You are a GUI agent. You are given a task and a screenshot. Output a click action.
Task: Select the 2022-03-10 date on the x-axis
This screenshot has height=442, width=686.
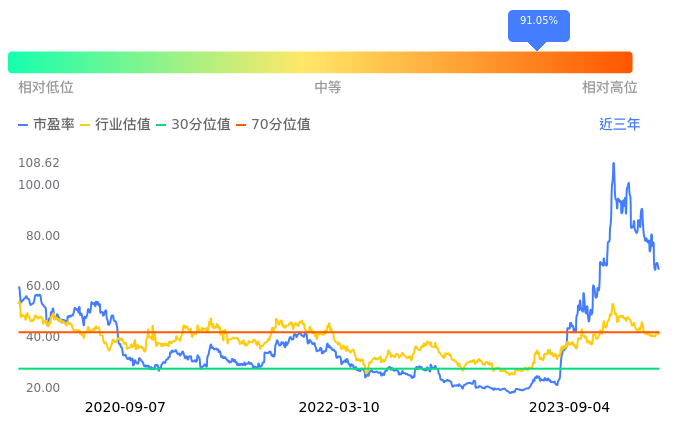(339, 408)
